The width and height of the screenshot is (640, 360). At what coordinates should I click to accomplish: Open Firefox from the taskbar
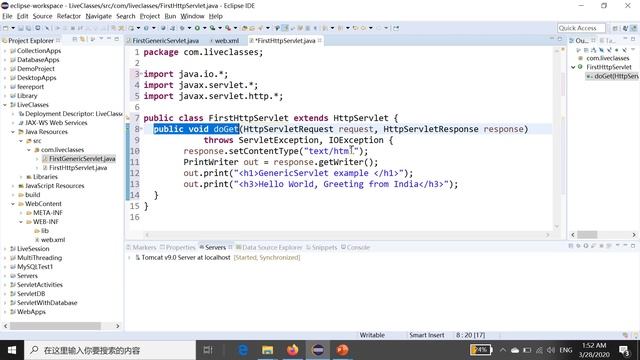tap(293, 350)
